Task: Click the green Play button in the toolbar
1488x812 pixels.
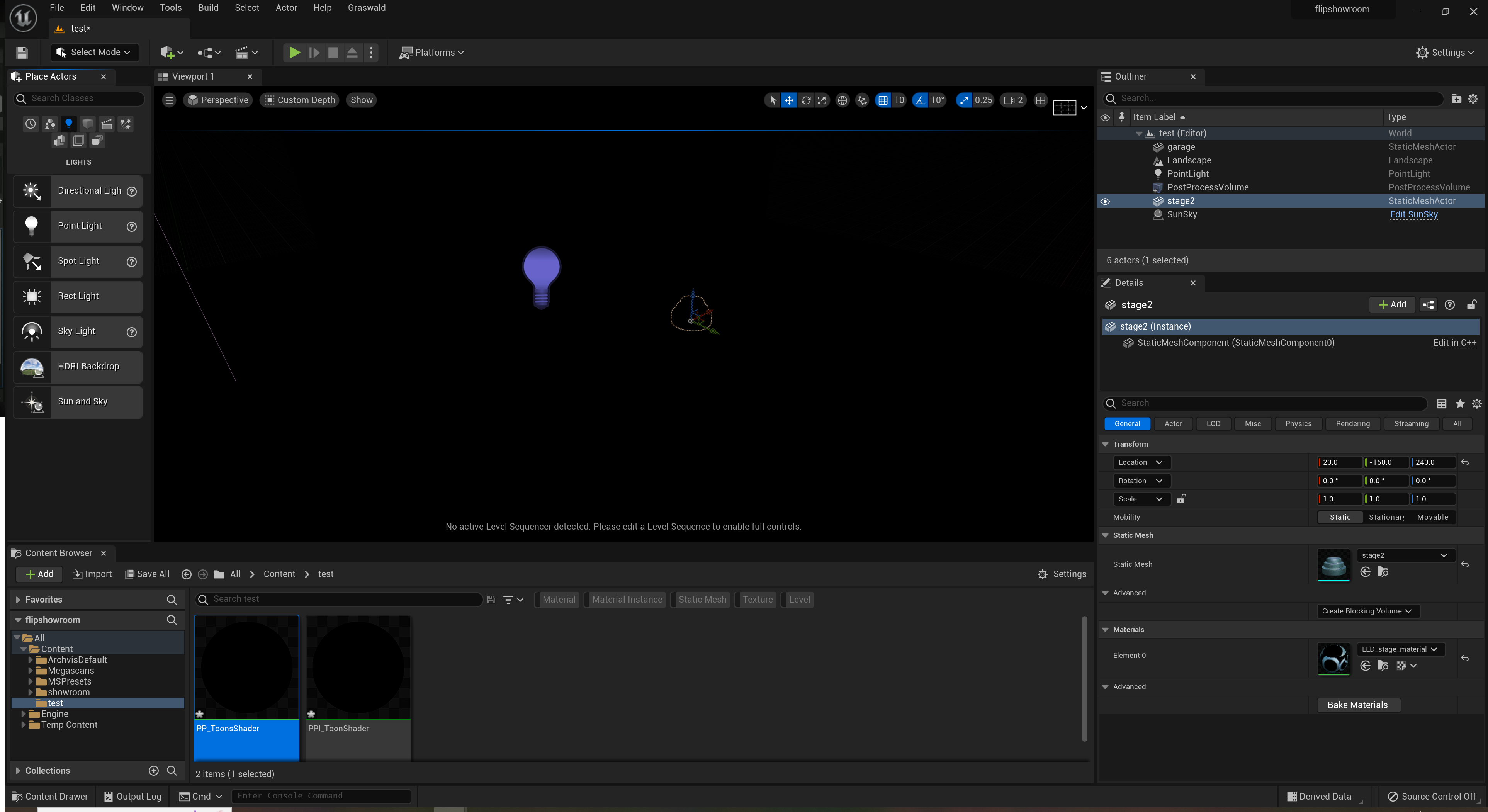Action: [294, 53]
